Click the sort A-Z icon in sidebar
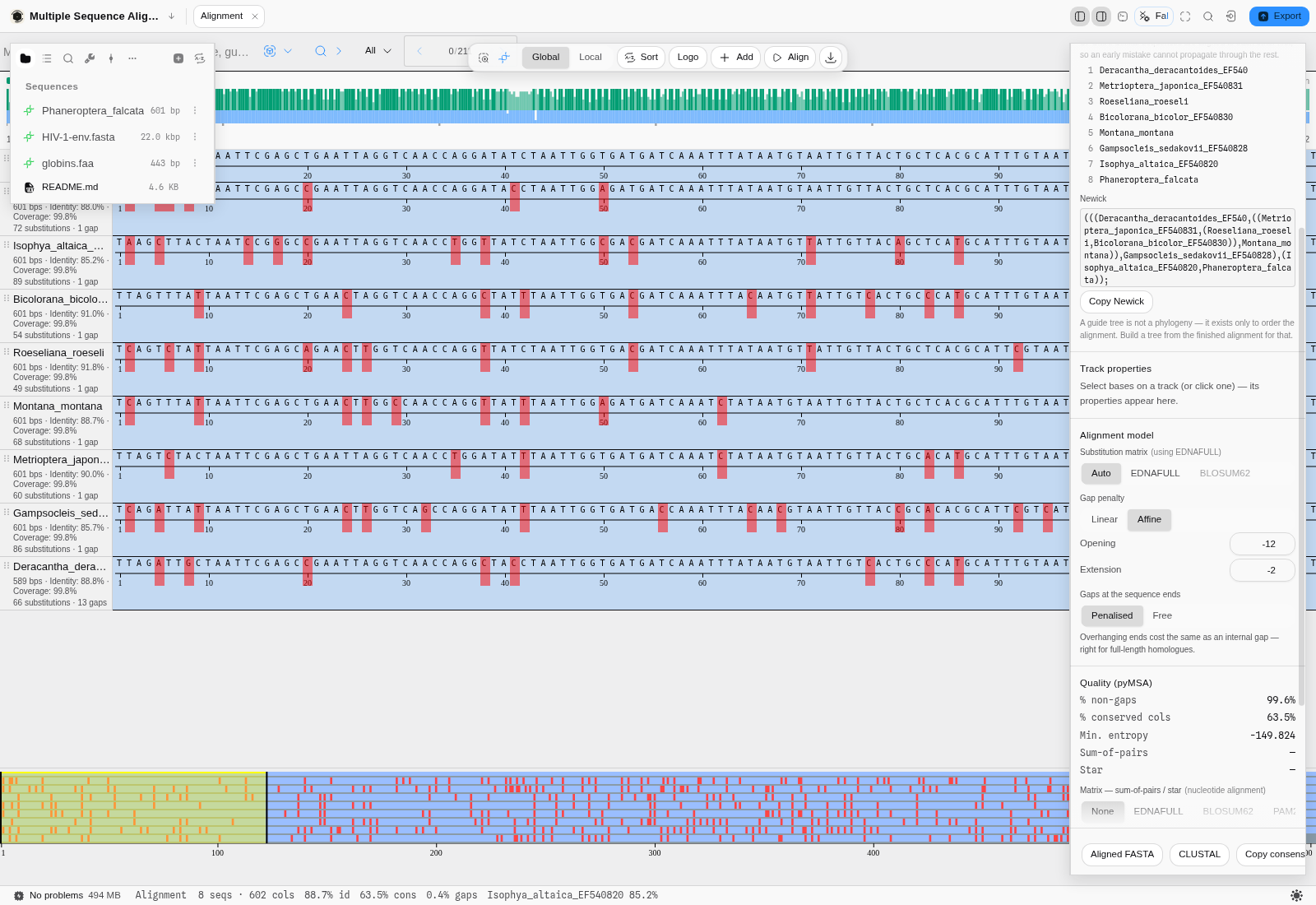The width and height of the screenshot is (1316, 905). click(200, 58)
